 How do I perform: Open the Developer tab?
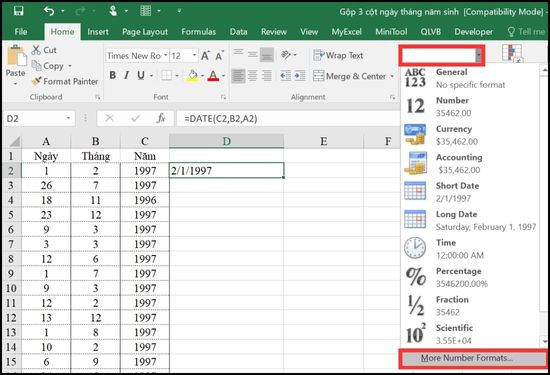(474, 32)
